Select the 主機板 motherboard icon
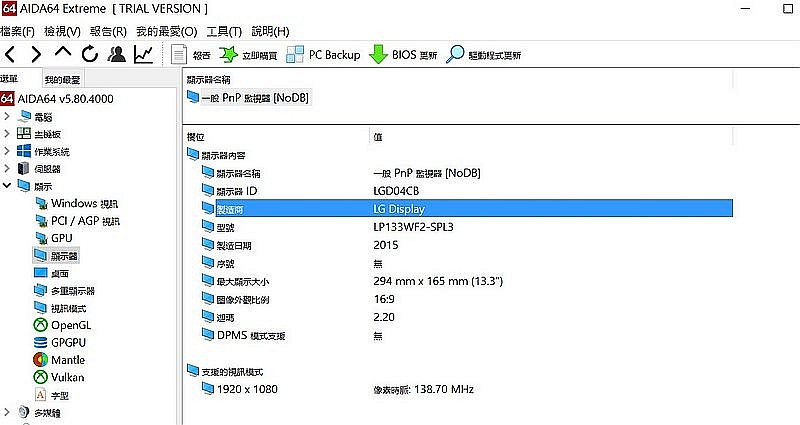 [24, 134]
